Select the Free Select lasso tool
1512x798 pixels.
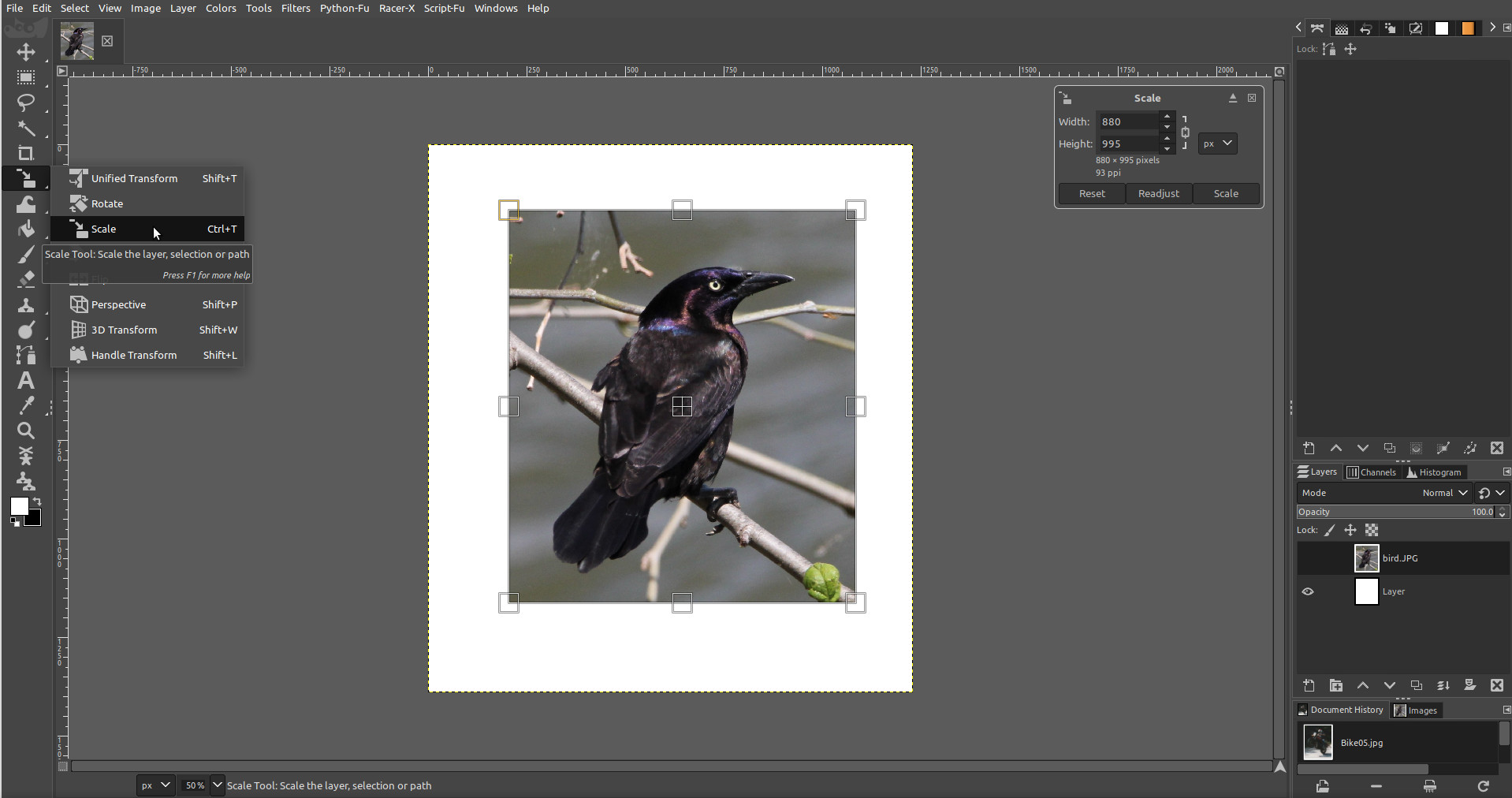pos(26,103)
